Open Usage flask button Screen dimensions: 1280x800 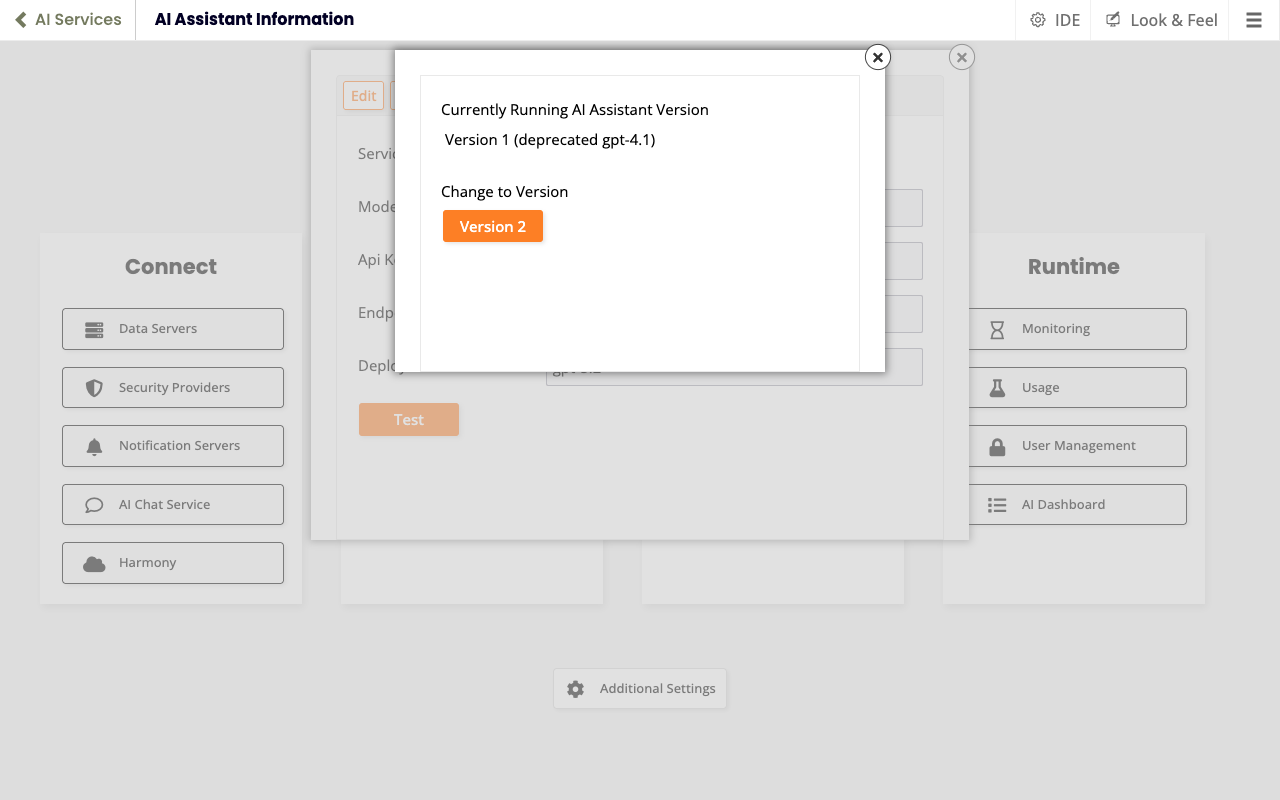tap(1076, 388)
